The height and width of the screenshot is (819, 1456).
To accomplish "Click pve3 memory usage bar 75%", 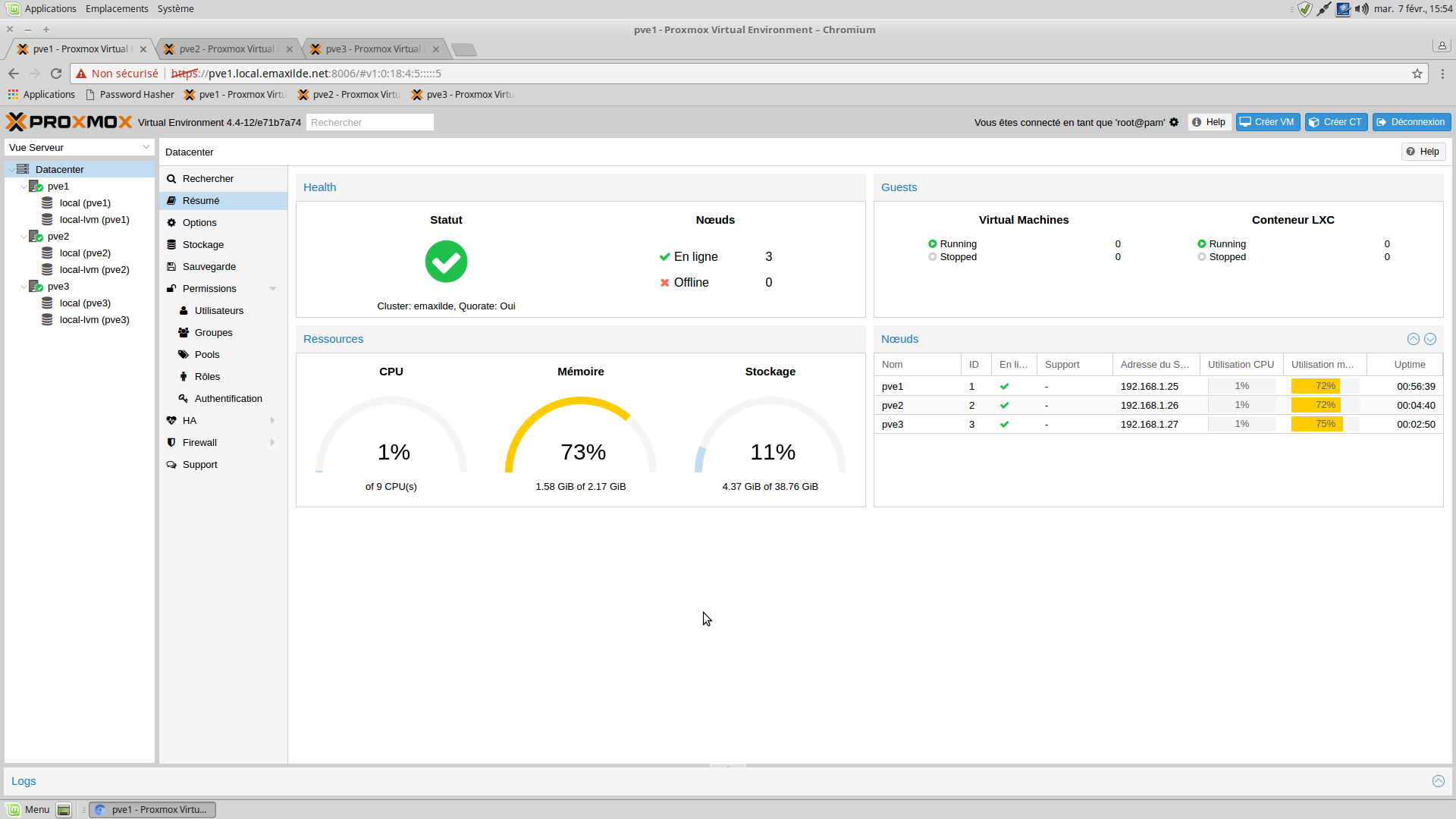I will pos(1325,424).
